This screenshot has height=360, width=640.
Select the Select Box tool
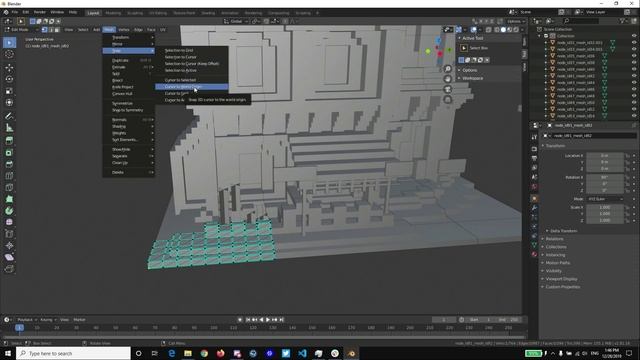[9, 42]
